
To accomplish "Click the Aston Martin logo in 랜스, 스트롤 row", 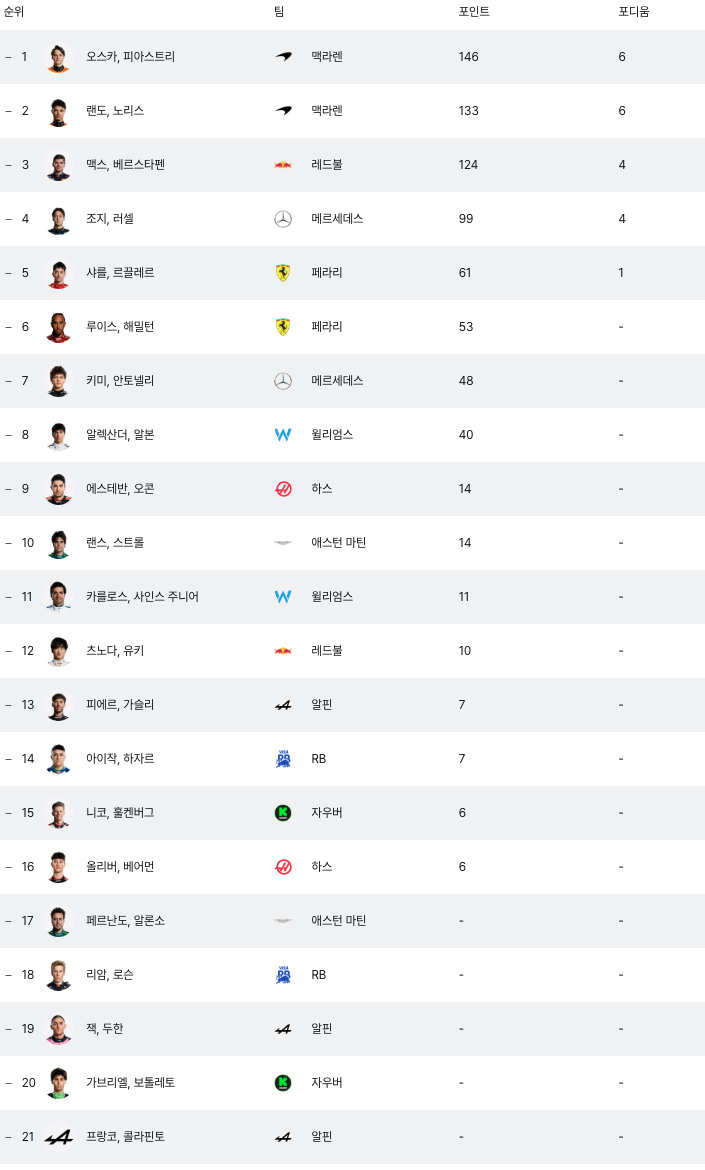I will click(x=283, y=543).
